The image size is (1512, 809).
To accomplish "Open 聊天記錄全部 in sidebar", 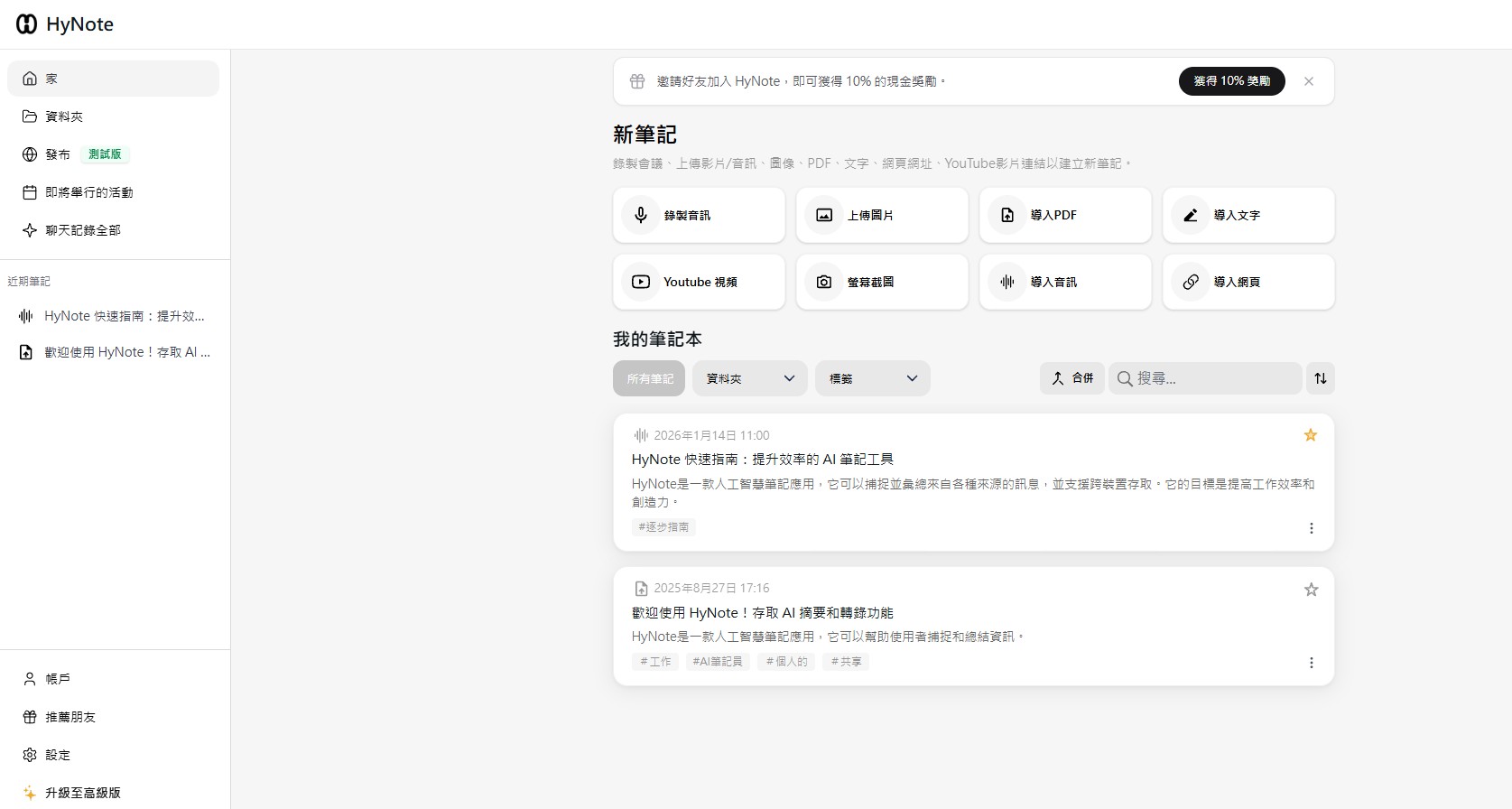I will pos(113,230).
